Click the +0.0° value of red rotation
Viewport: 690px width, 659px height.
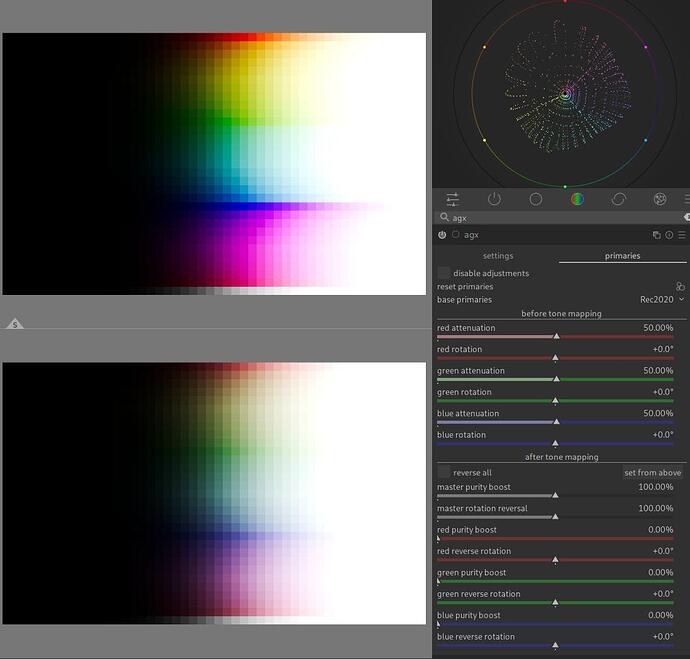point(663,349)
